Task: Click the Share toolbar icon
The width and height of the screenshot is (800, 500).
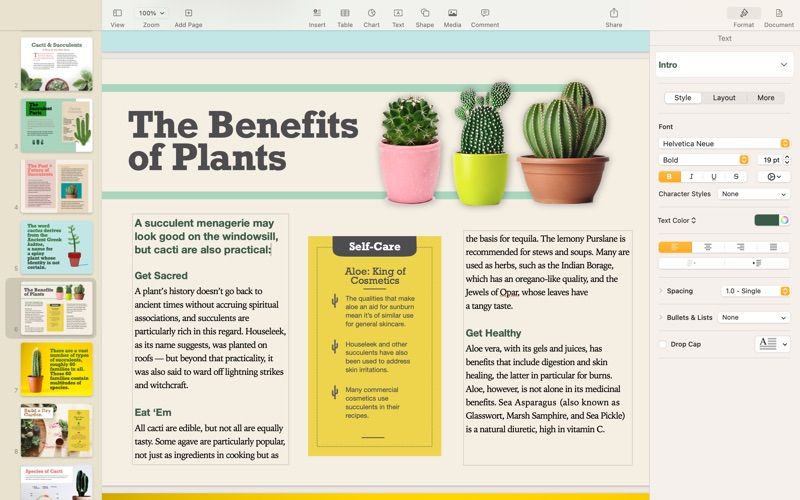Action: tap(614, 13)
